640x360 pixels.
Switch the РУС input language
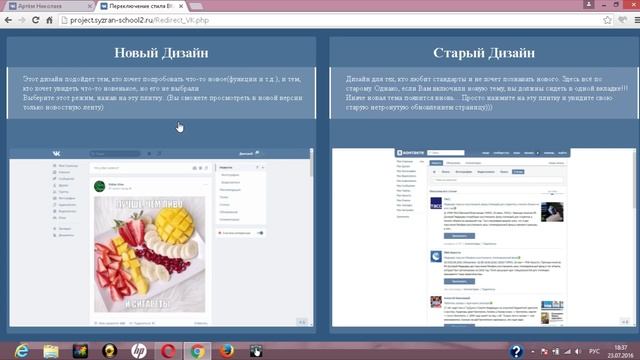tap(594, 351)
